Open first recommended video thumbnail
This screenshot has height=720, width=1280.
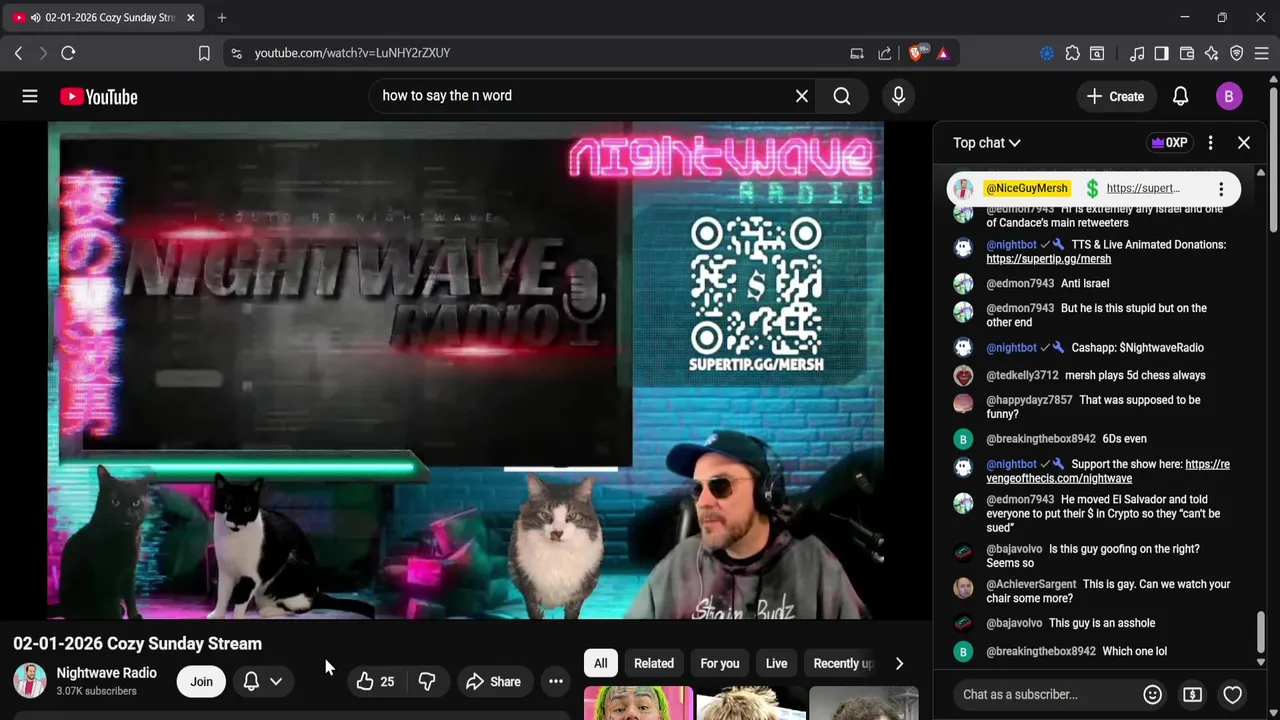(637, 703)
